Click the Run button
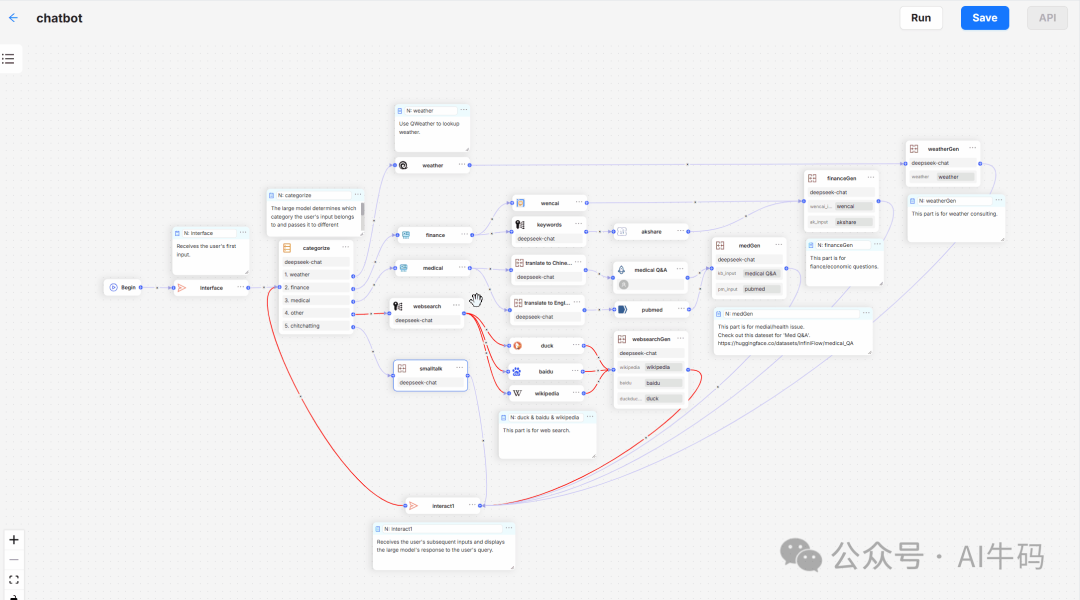Viewport: 1080px width, 600px height. click(921, 18)
